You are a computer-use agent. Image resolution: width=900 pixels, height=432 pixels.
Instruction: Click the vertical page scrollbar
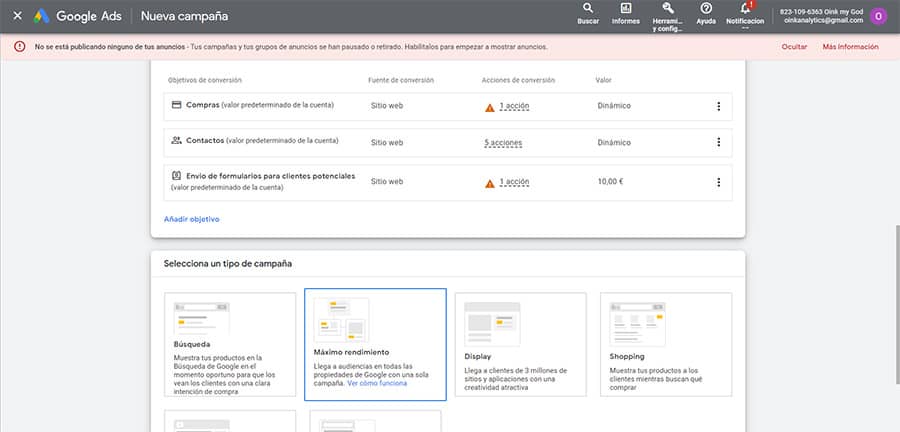[897, 304]
